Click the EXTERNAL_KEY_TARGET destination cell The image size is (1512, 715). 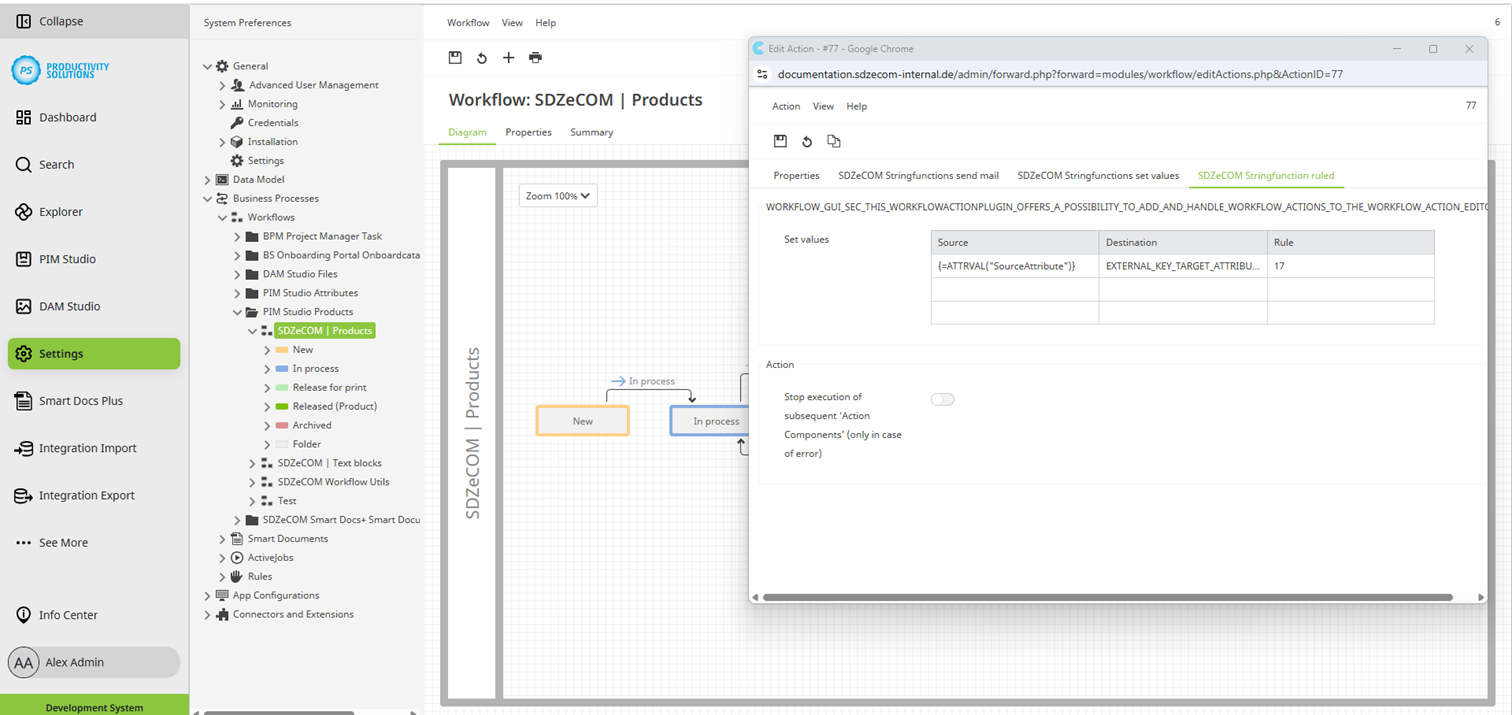tap(1182, 266)
